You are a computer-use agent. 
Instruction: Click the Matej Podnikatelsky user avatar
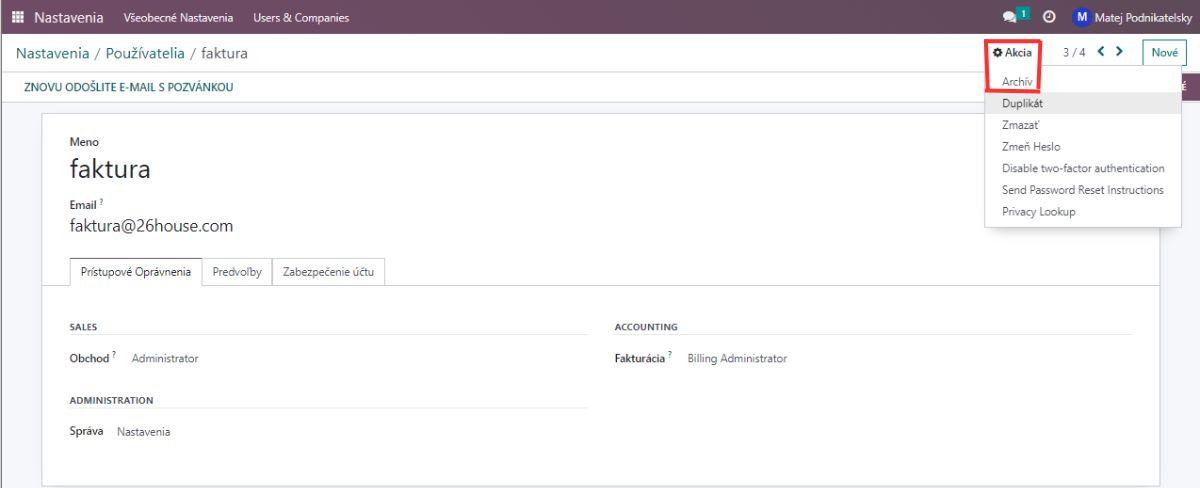coord(1081,17)
